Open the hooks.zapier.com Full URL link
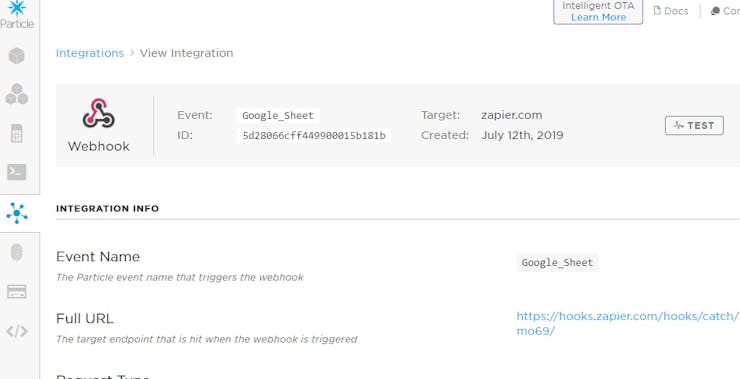This screenshot has height=379, width=740. pyautogui.click(x=628, y=323)
